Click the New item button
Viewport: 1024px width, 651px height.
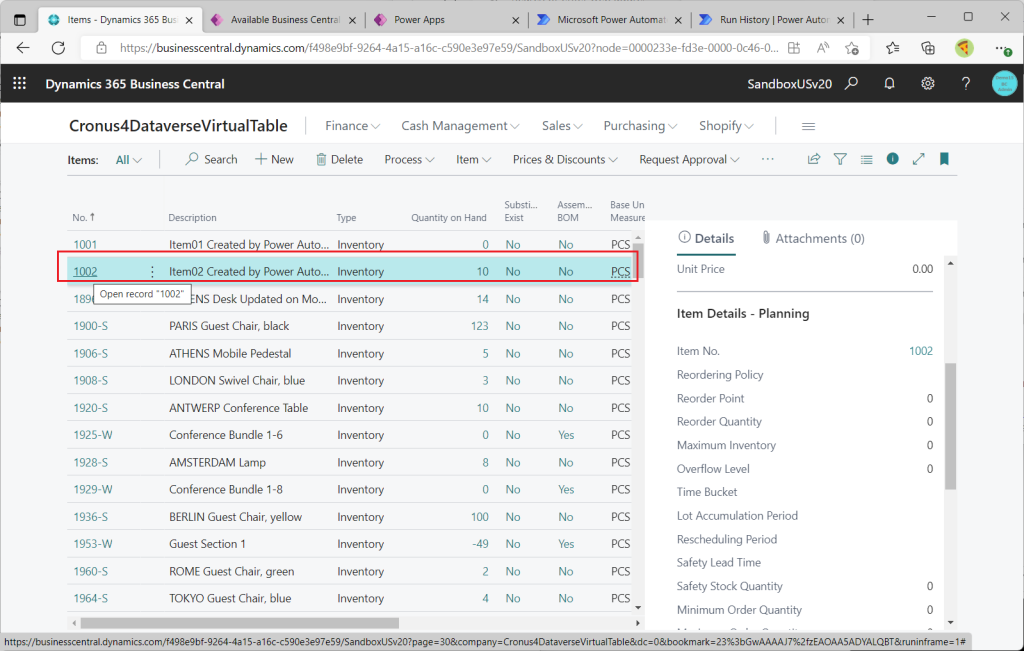point(274,159)
